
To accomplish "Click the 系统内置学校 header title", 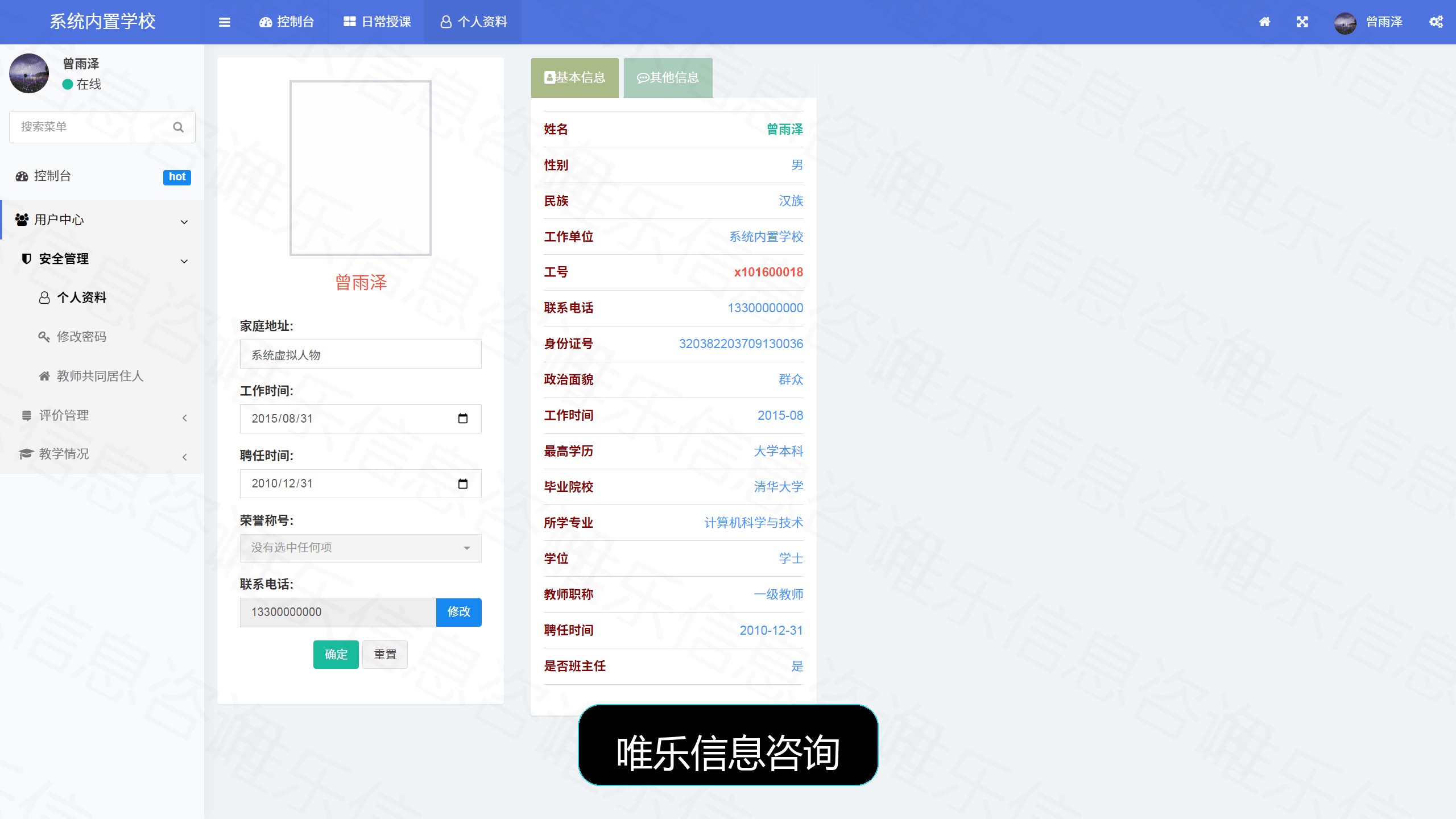I will click(x=102, y=22).
